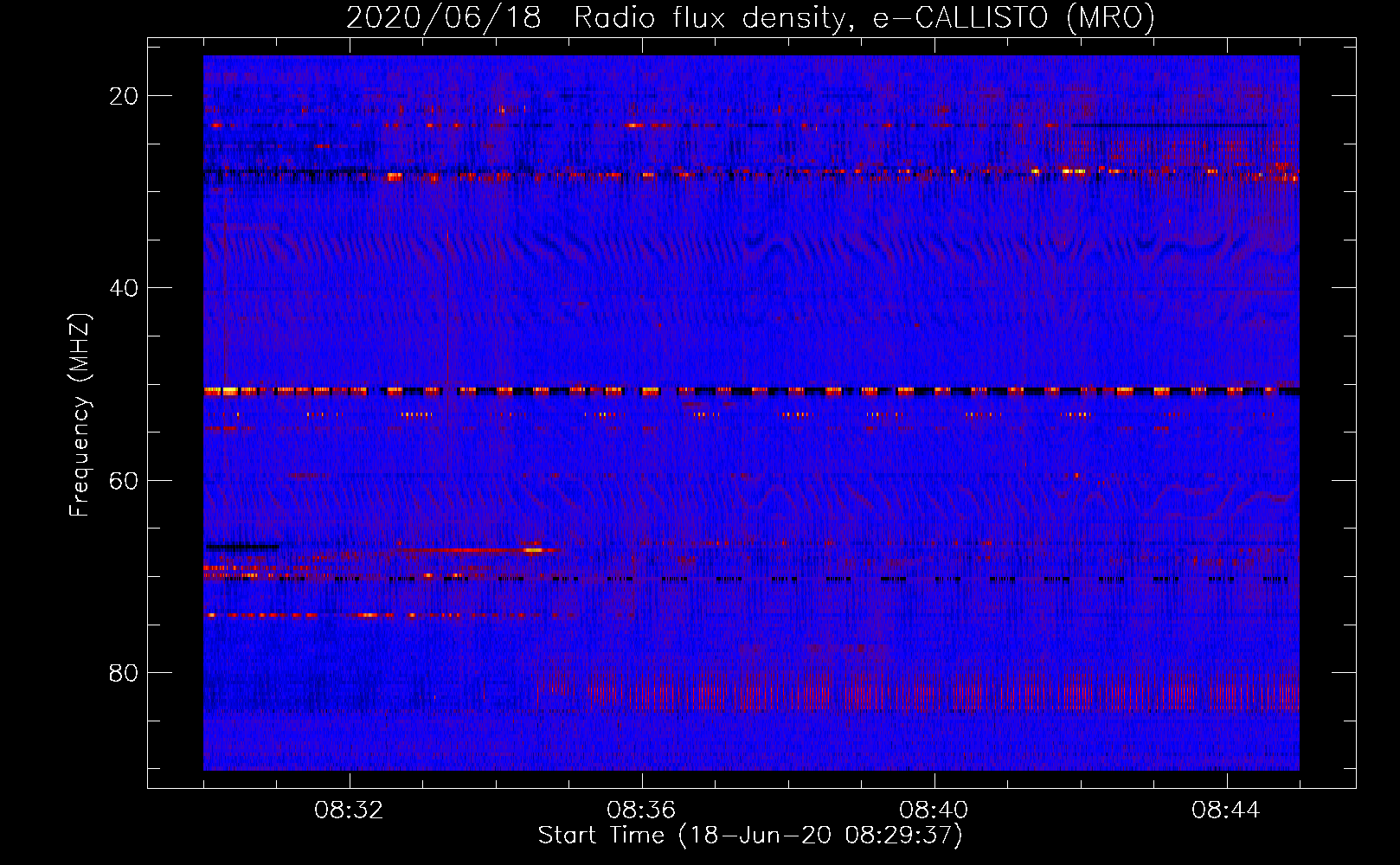The image size is (1400, 865).
Task: Click the 08:36 time tick label
Action: (x=641, y=811)
